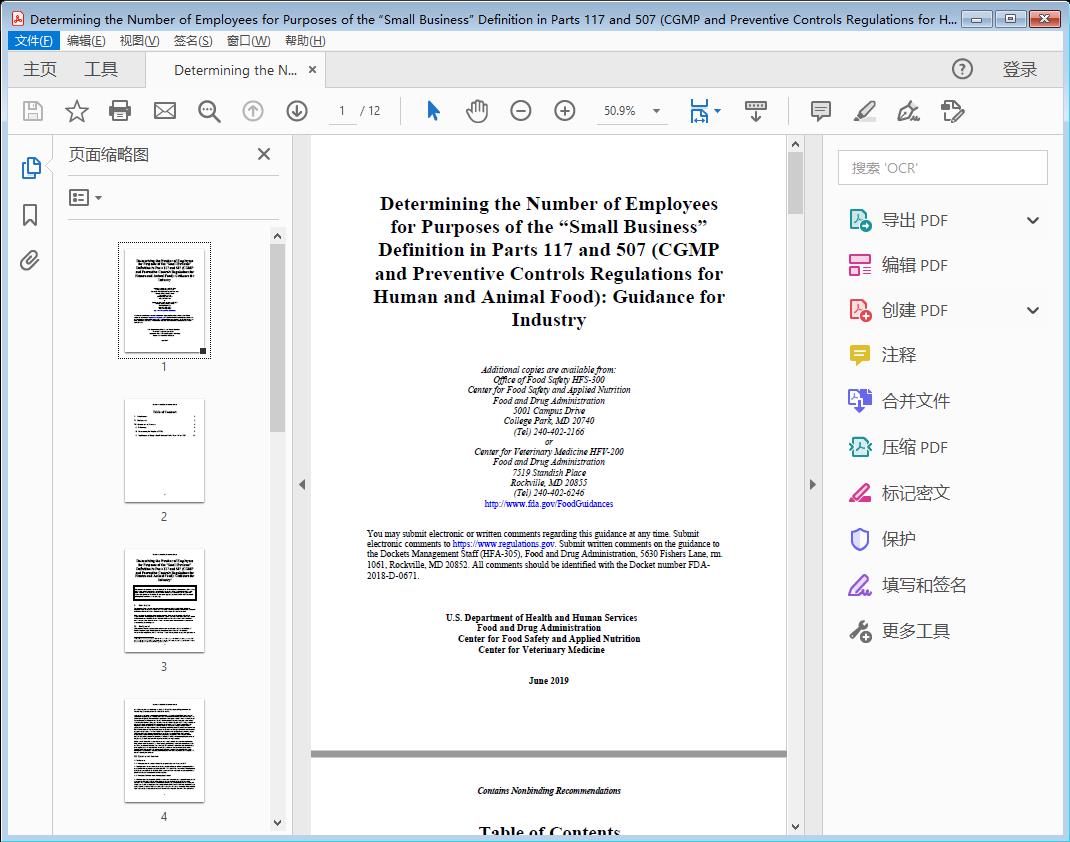This screenshot has height=842, width=1070.
Task: Bookmark file with the star icon
Action: point(76,111)
